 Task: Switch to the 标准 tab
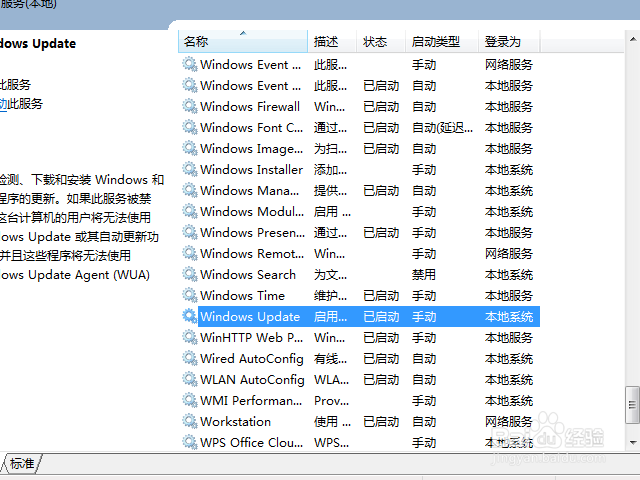pyautogui.click(x=22, y=463)
